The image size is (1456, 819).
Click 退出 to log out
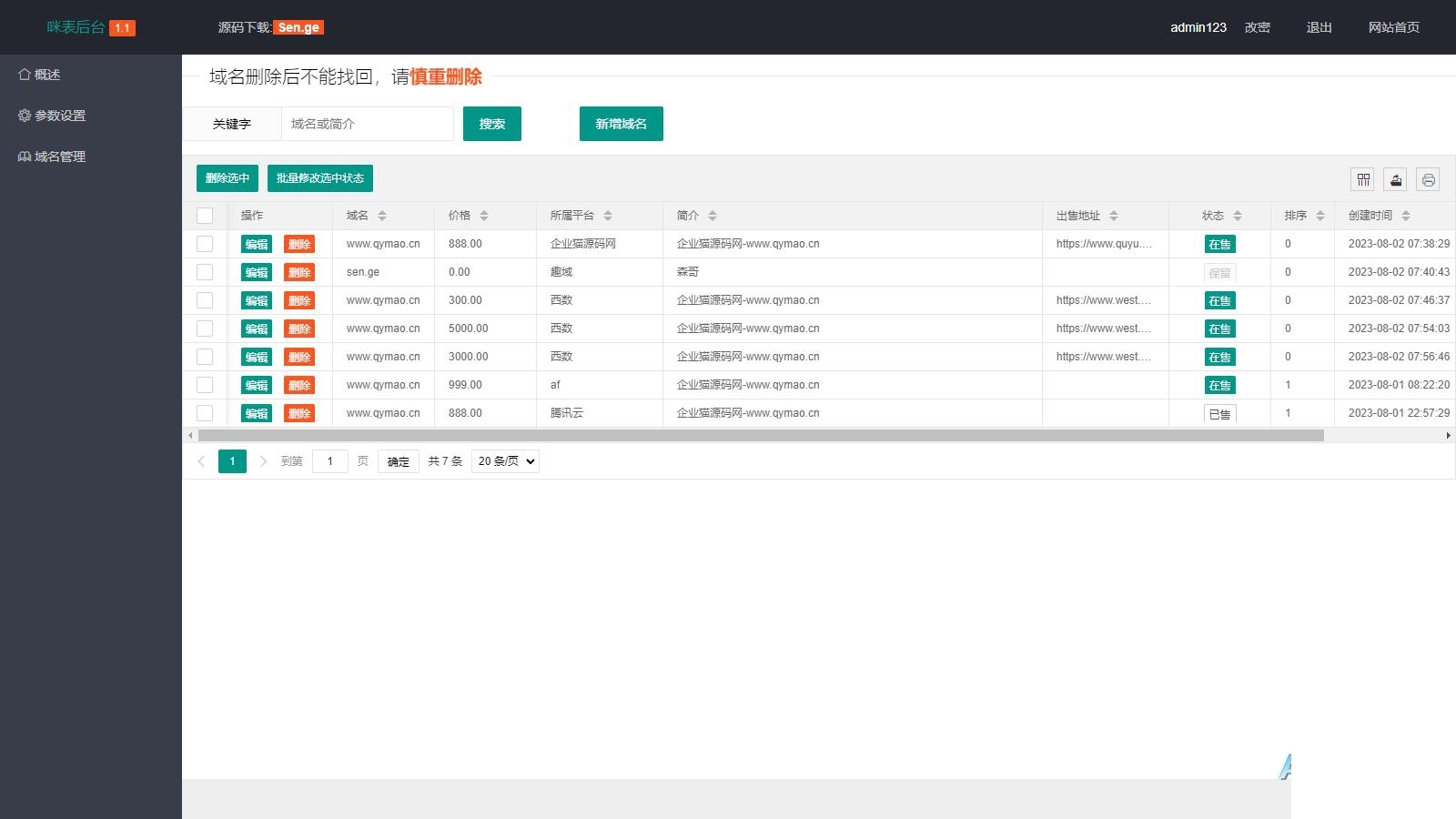pyautogui.click(x=1319, y=27)
